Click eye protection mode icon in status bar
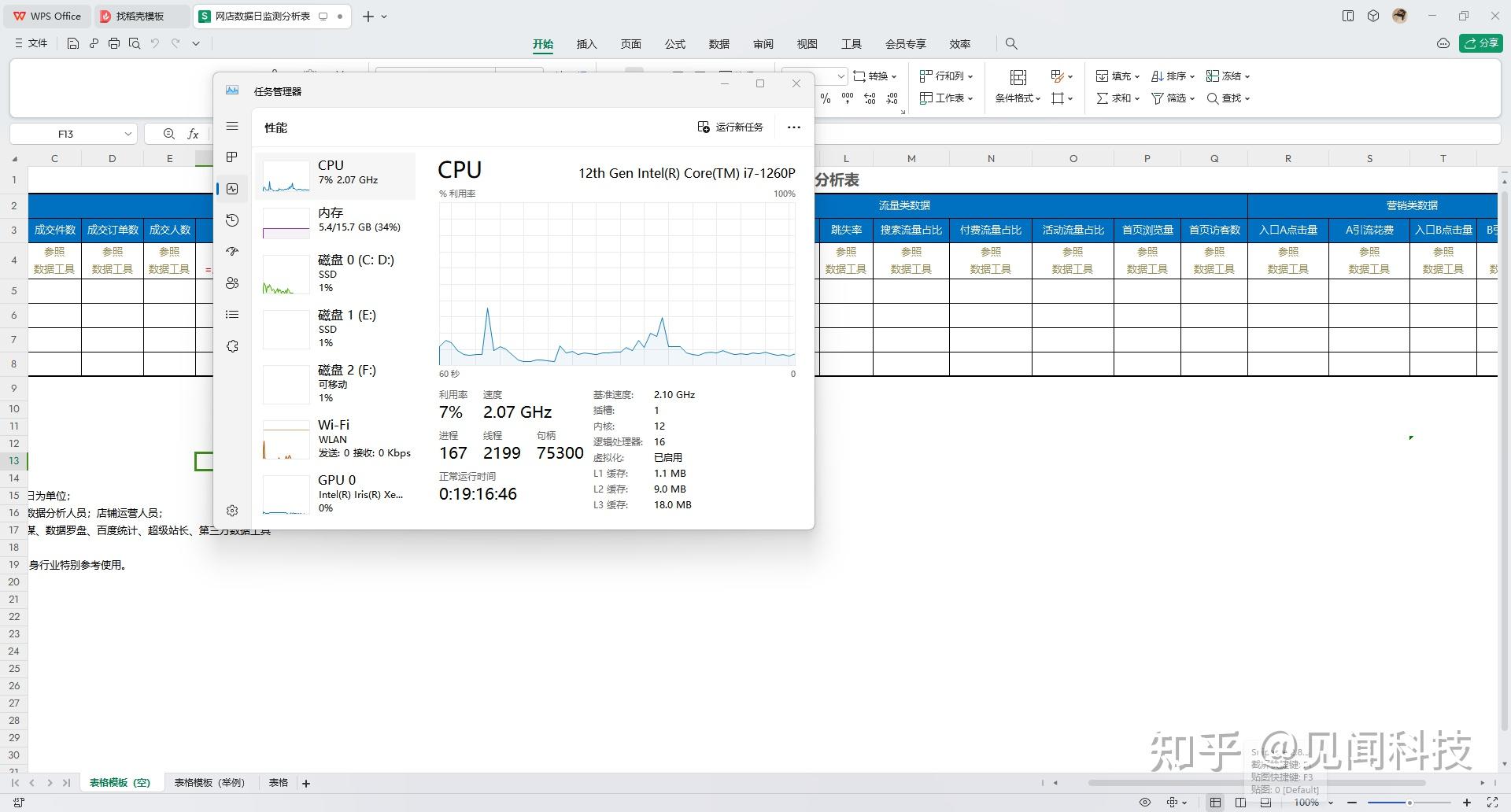This screenshot has height=812, width=1511. point(1145,803)
